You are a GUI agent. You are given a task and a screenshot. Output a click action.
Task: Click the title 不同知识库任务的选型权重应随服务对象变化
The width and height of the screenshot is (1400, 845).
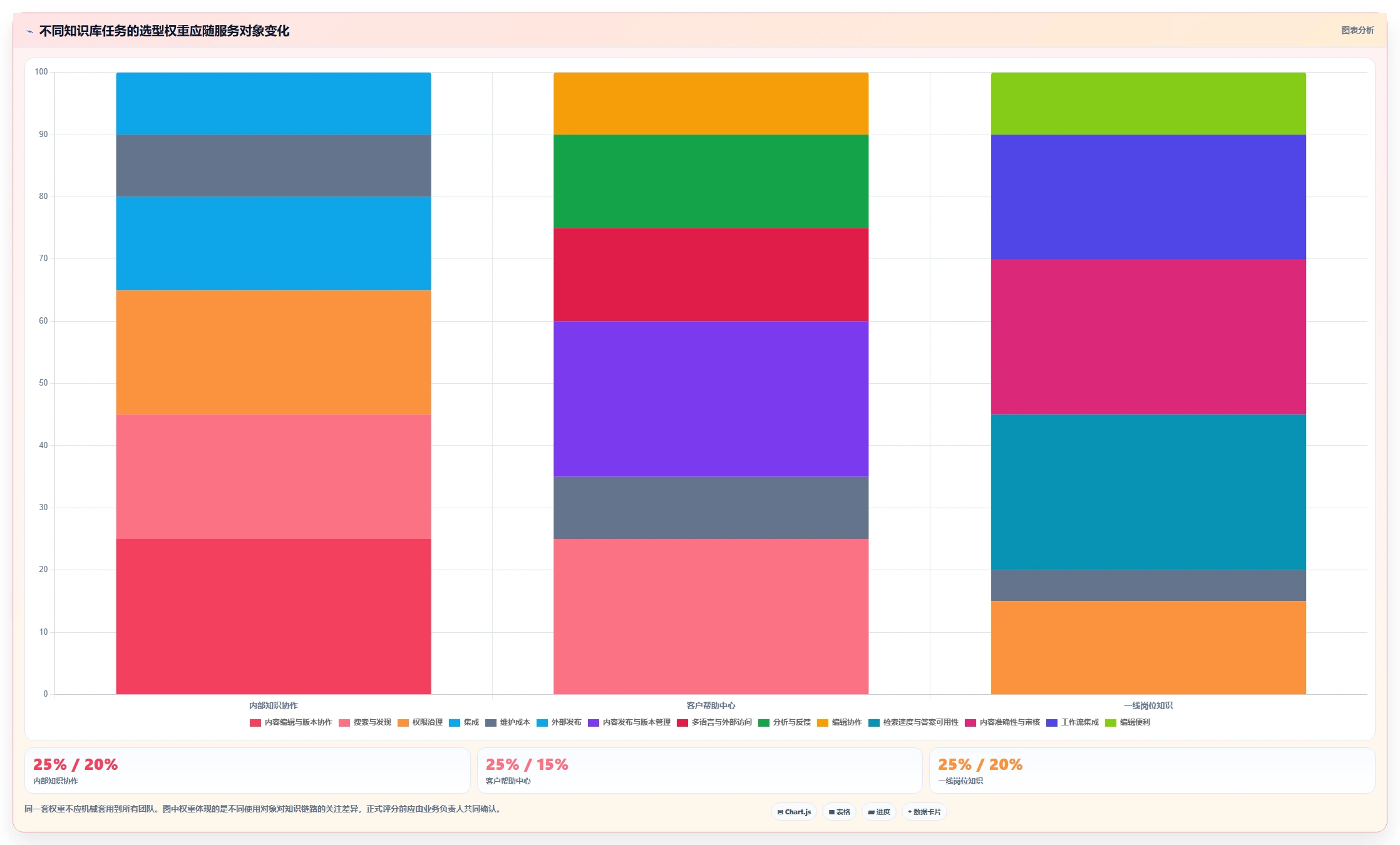tap(164, 31)
